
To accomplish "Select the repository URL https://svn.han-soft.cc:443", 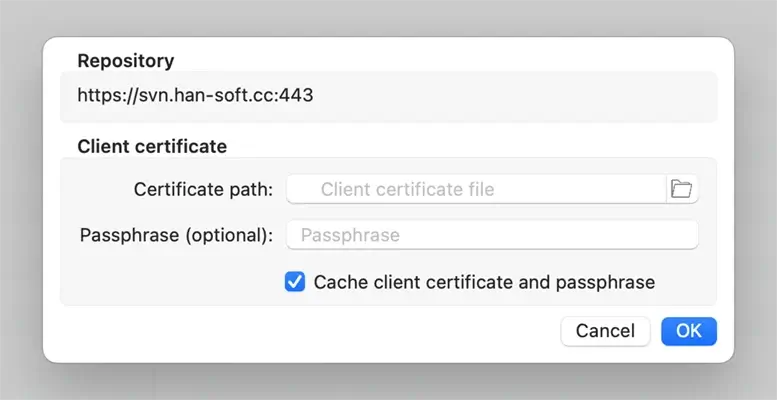I will click(x=195, y=95).
